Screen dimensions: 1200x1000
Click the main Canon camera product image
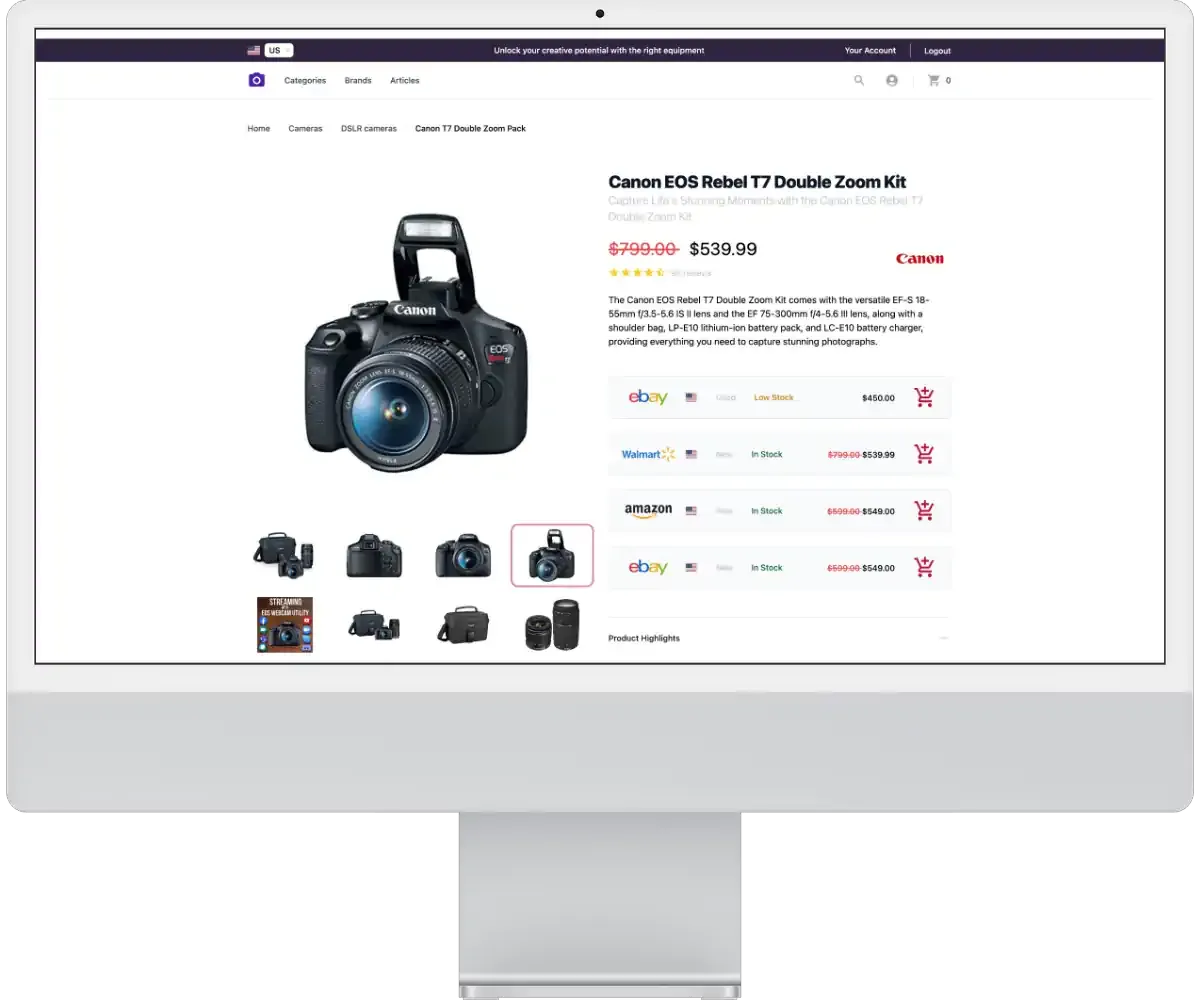pos(417,343)
